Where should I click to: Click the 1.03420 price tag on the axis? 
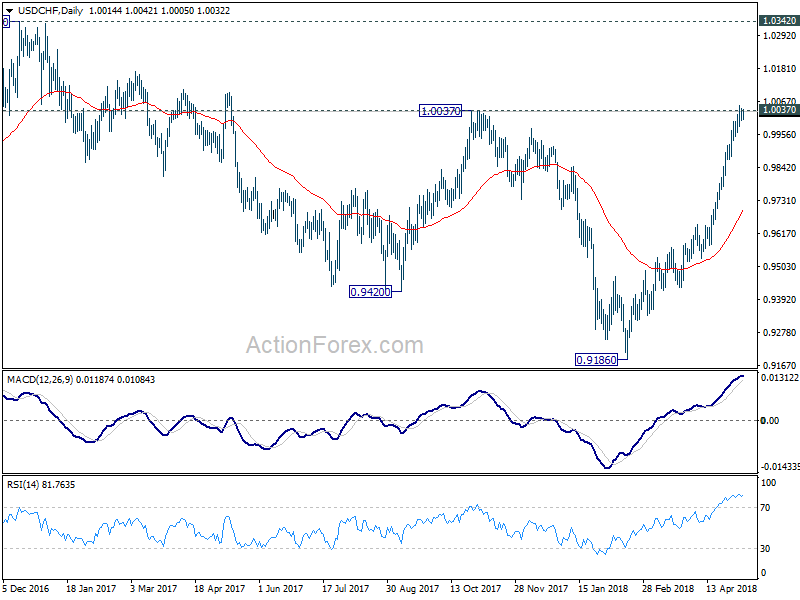point(778,21)
